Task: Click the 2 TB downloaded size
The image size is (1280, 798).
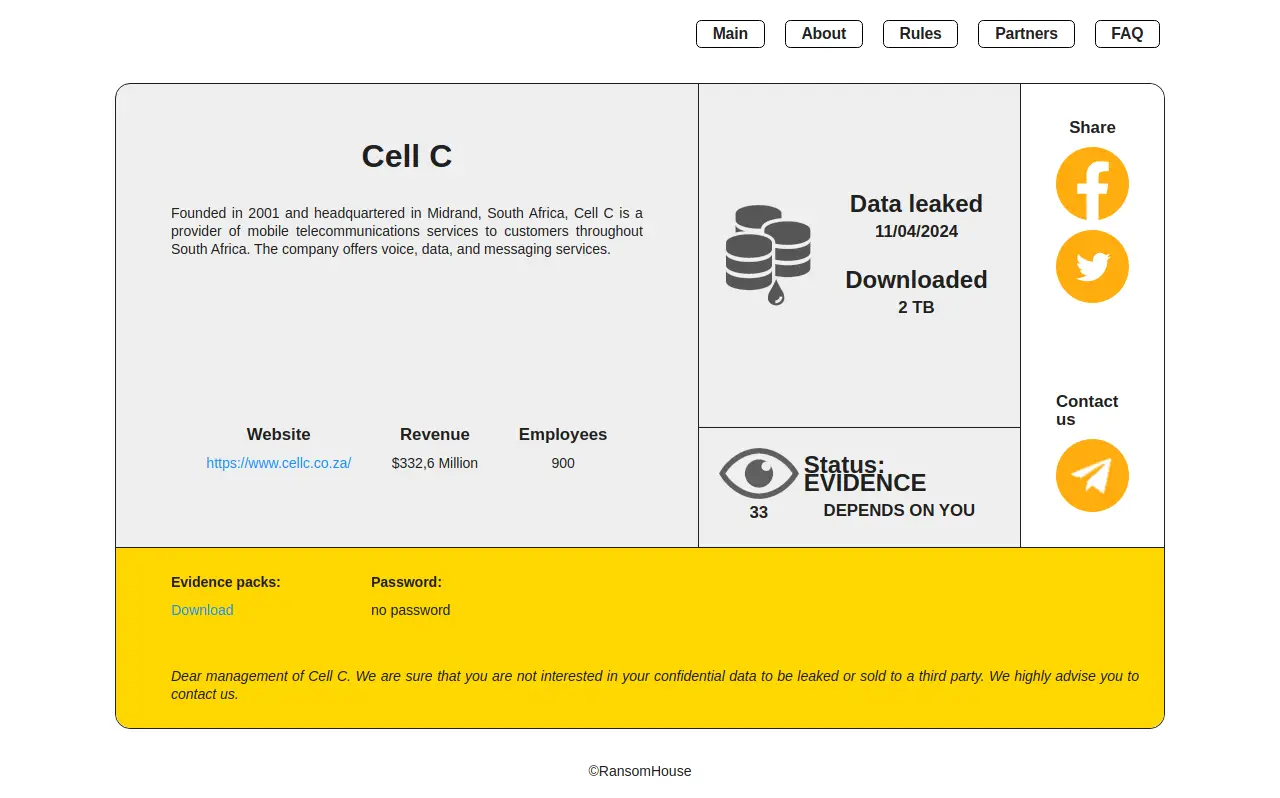Action: click(x=916, y=307)
